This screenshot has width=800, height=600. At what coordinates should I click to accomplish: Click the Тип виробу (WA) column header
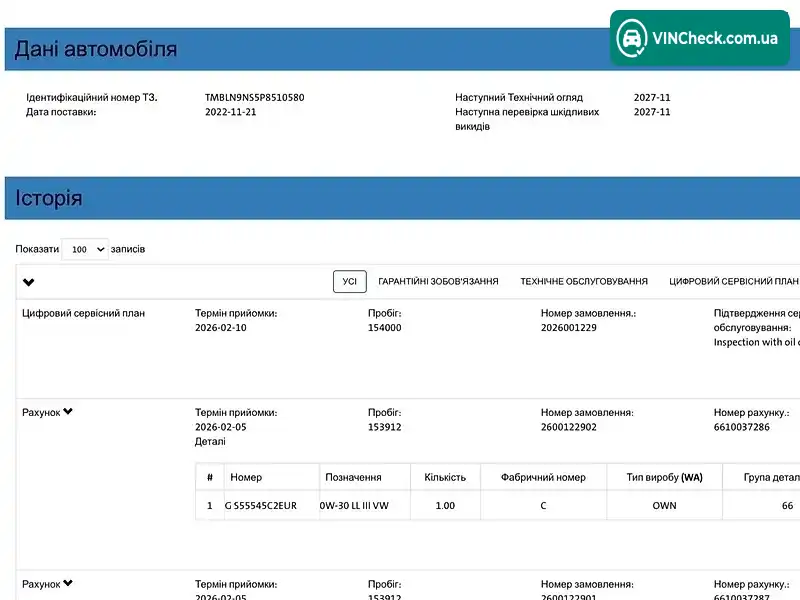click(x=664, y=477)
